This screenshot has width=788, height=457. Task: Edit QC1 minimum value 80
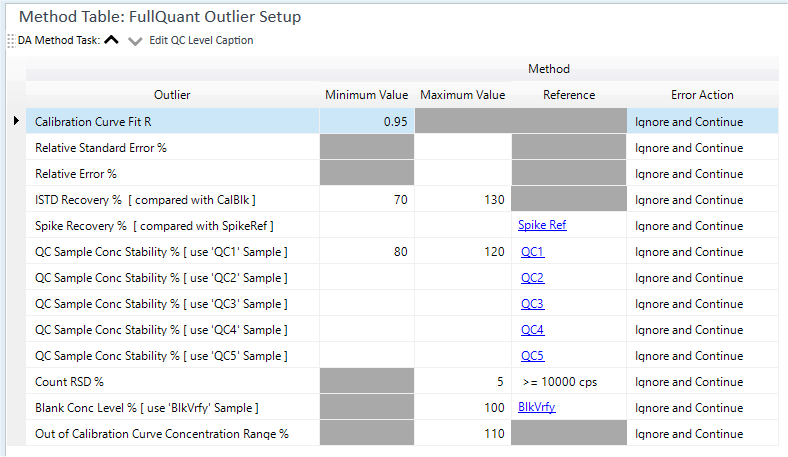(x=367, y=251)
